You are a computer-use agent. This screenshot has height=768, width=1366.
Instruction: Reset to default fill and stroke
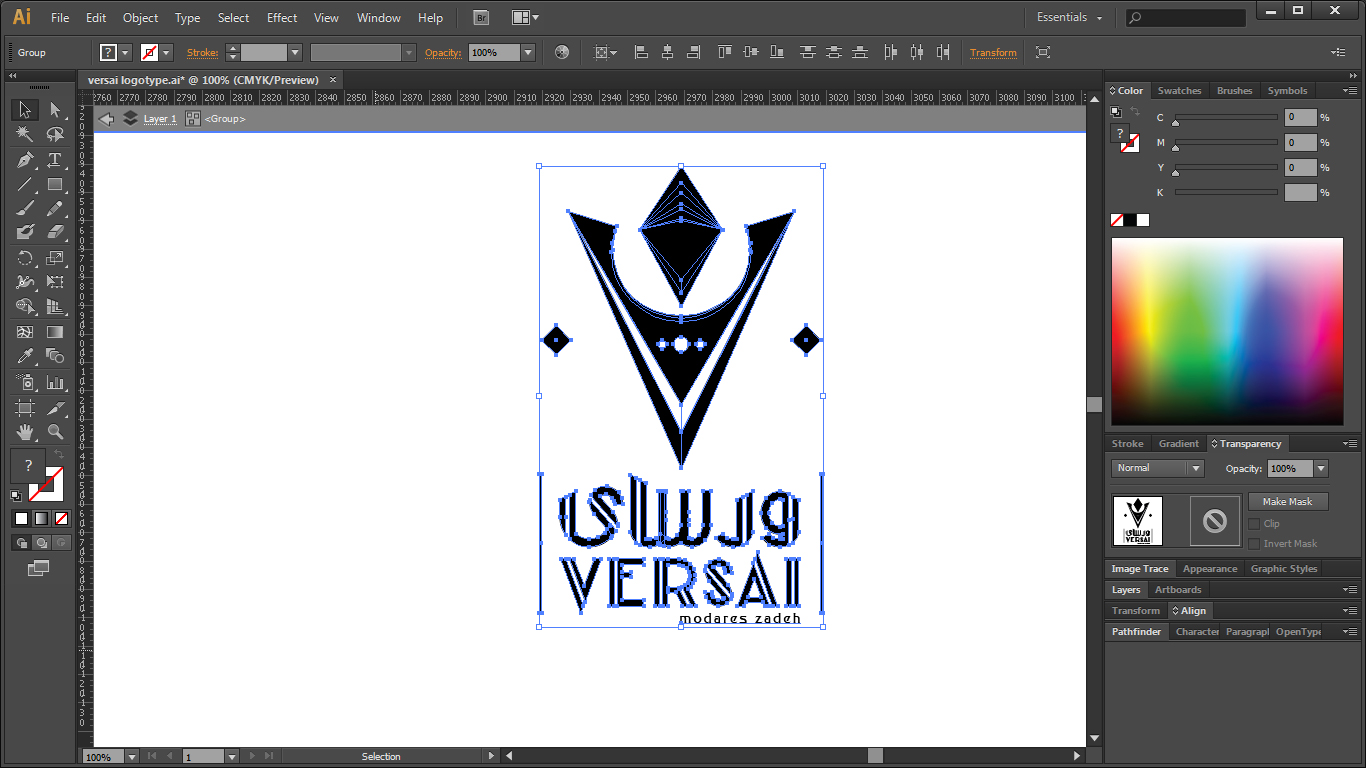point(16,495)
